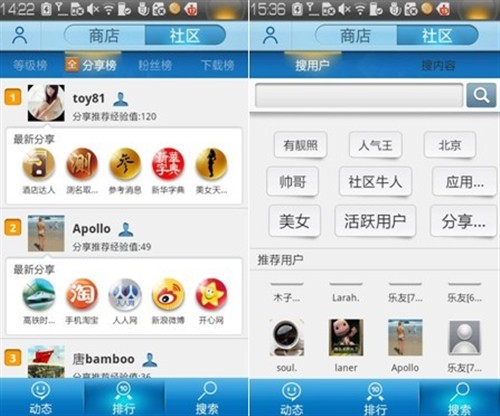Select the 帅哥 tag

(293, 182)
